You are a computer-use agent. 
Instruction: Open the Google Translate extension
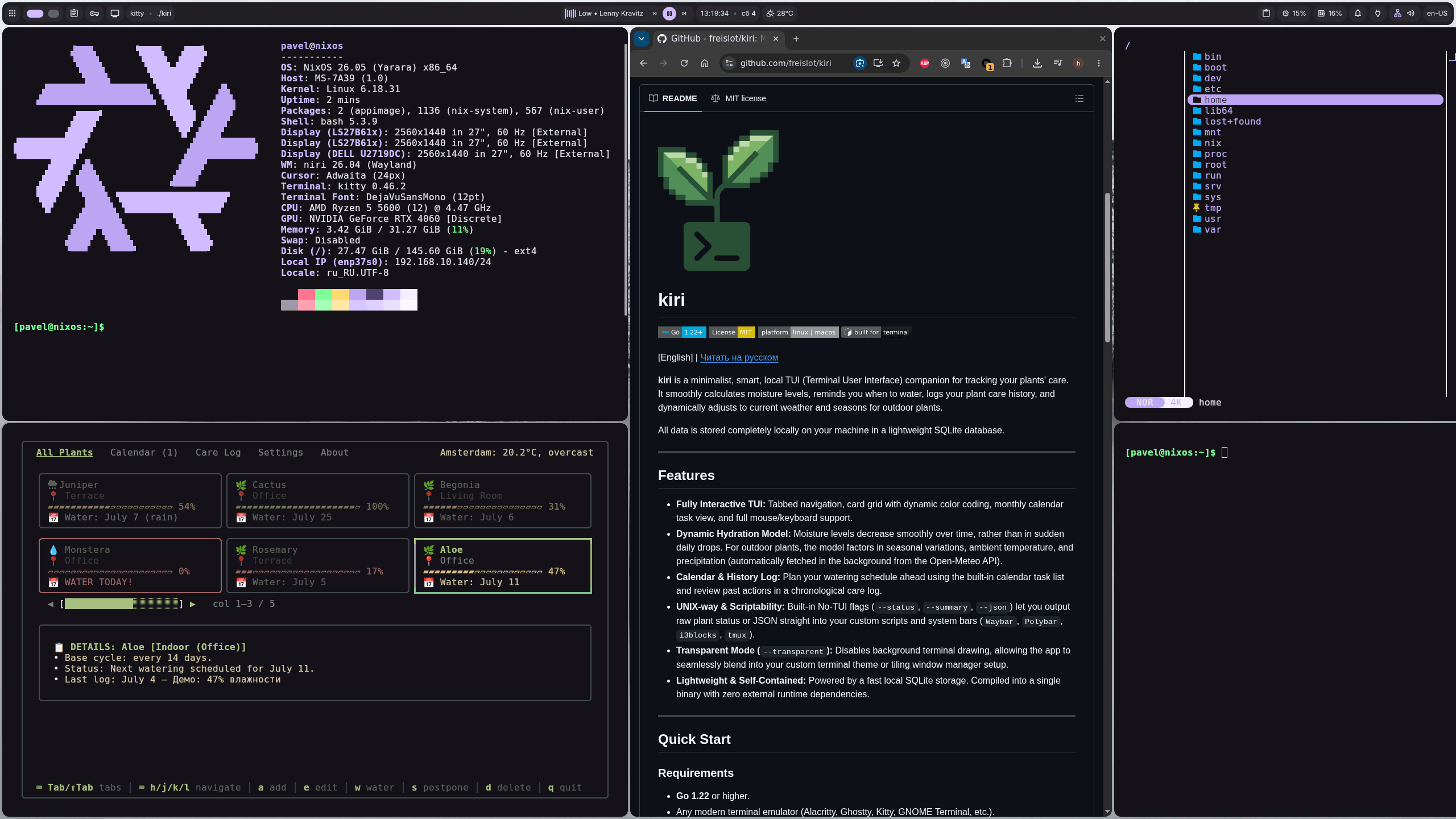[x=966, y=63]
